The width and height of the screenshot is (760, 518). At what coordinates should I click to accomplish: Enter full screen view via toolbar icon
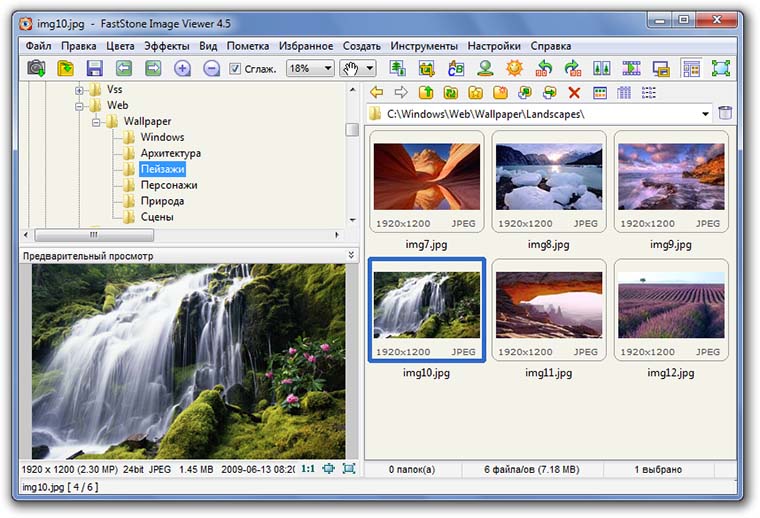click(720, 68)
